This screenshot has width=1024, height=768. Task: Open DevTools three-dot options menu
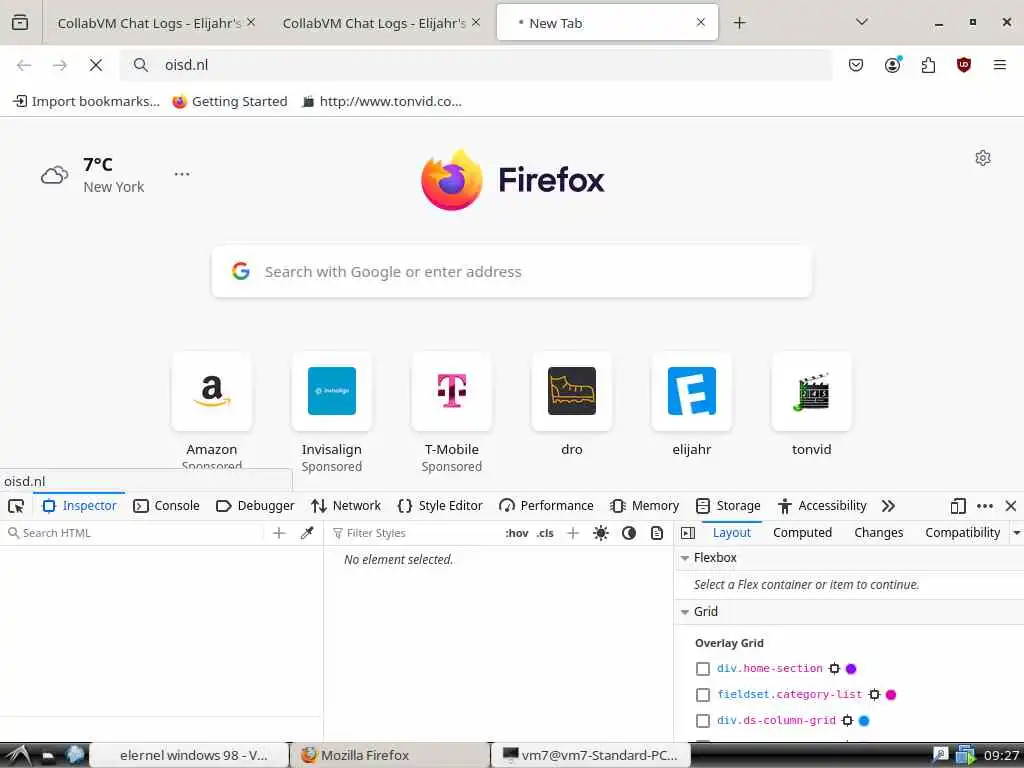click(985, 506)
